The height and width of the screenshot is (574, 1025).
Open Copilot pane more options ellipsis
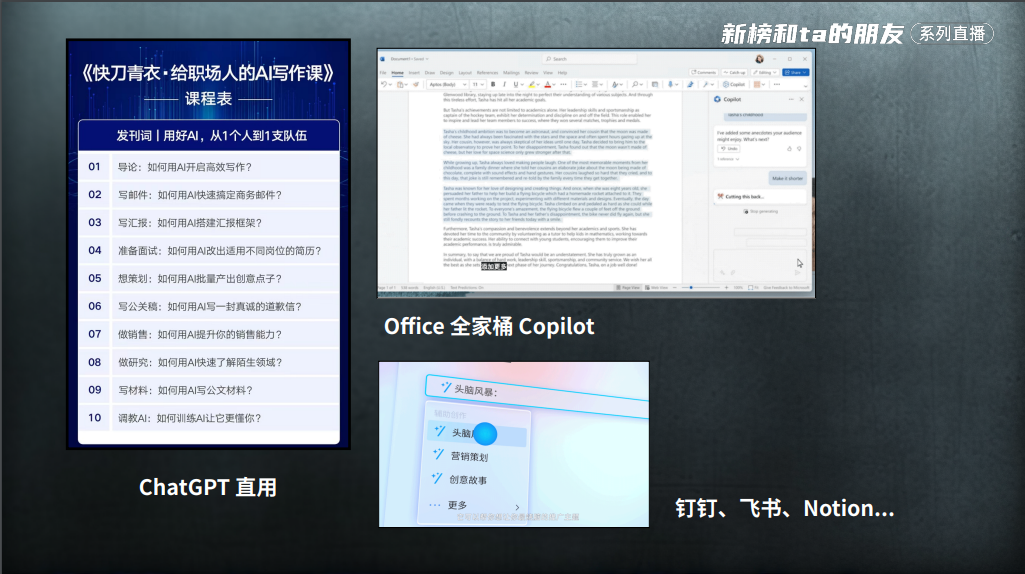coord(791,99)
